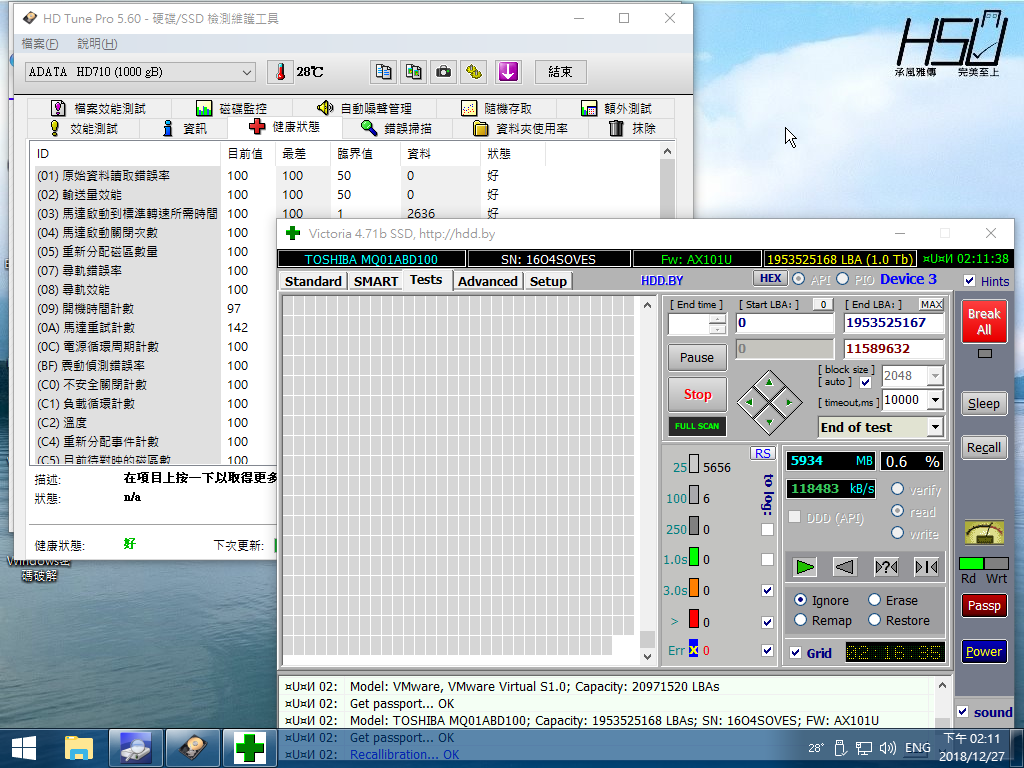Click the thermometer temperature icon in HD Tune

click(281, 72)
